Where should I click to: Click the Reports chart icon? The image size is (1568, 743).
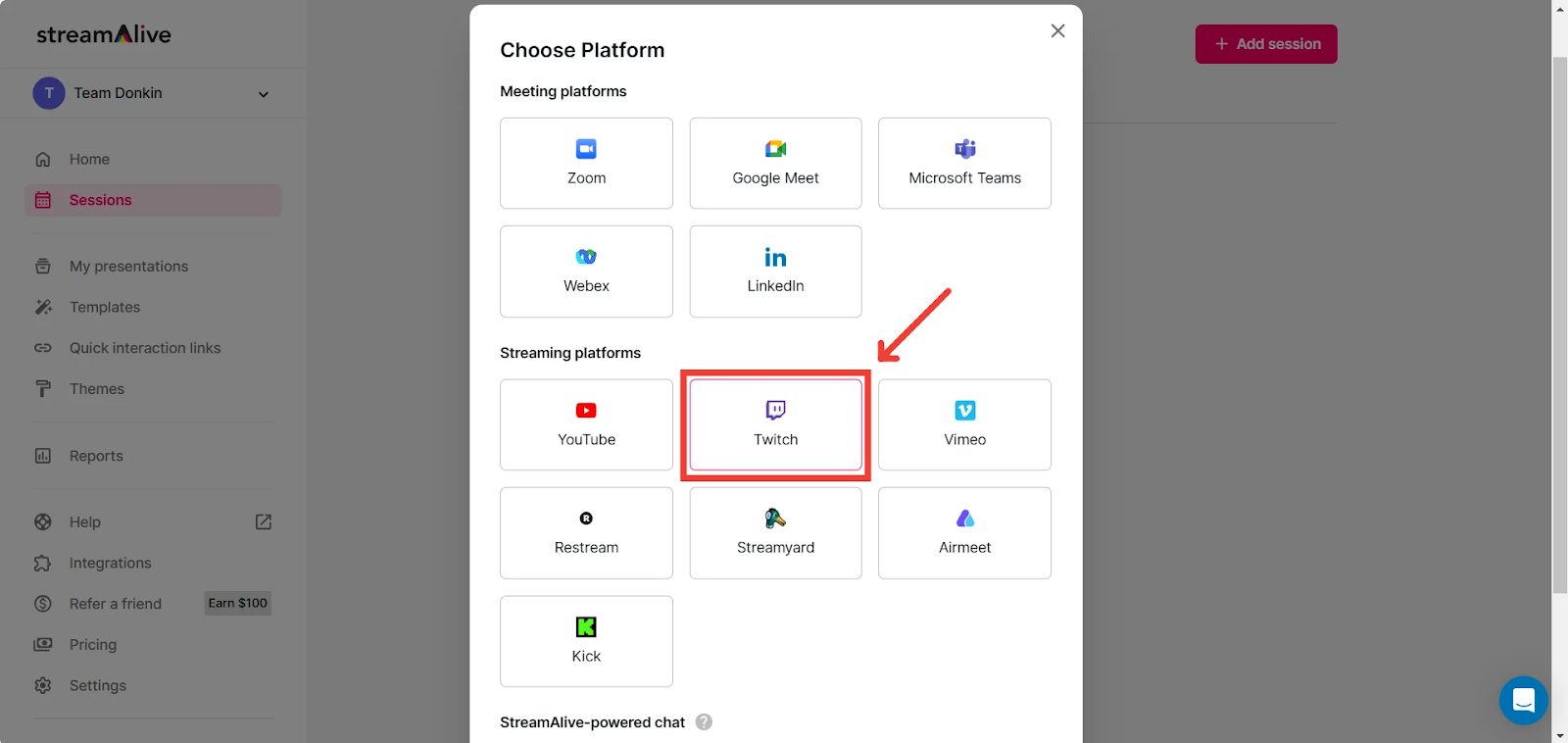pyautogui.click(x=43, y=456)
